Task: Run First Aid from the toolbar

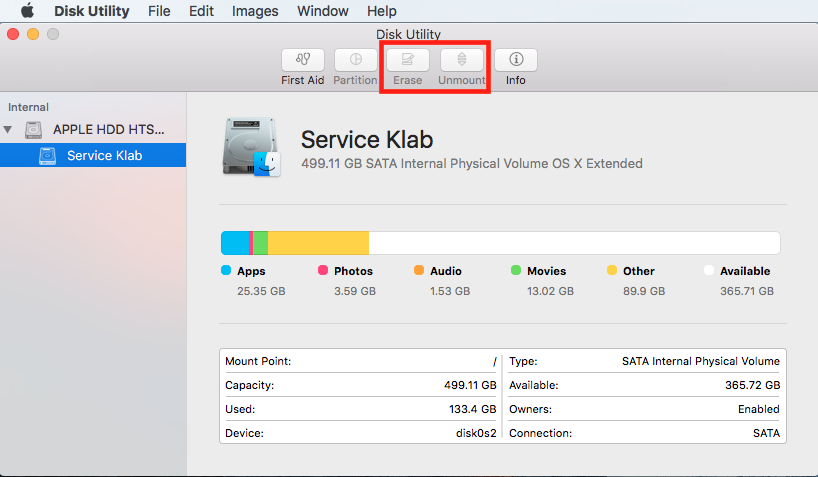Action: (x=302, y=60)
